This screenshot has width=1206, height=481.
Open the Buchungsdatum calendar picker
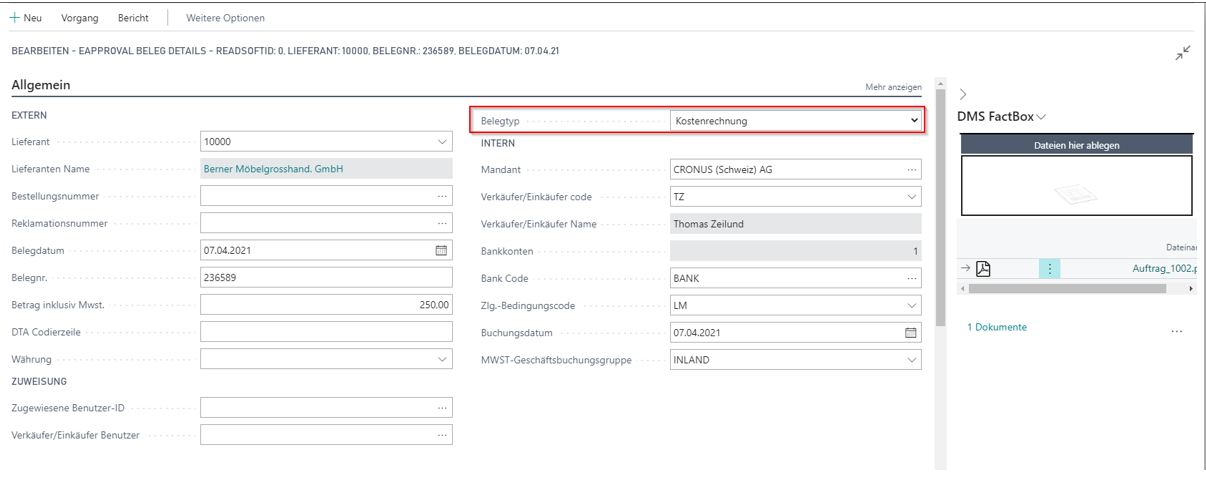910,332
